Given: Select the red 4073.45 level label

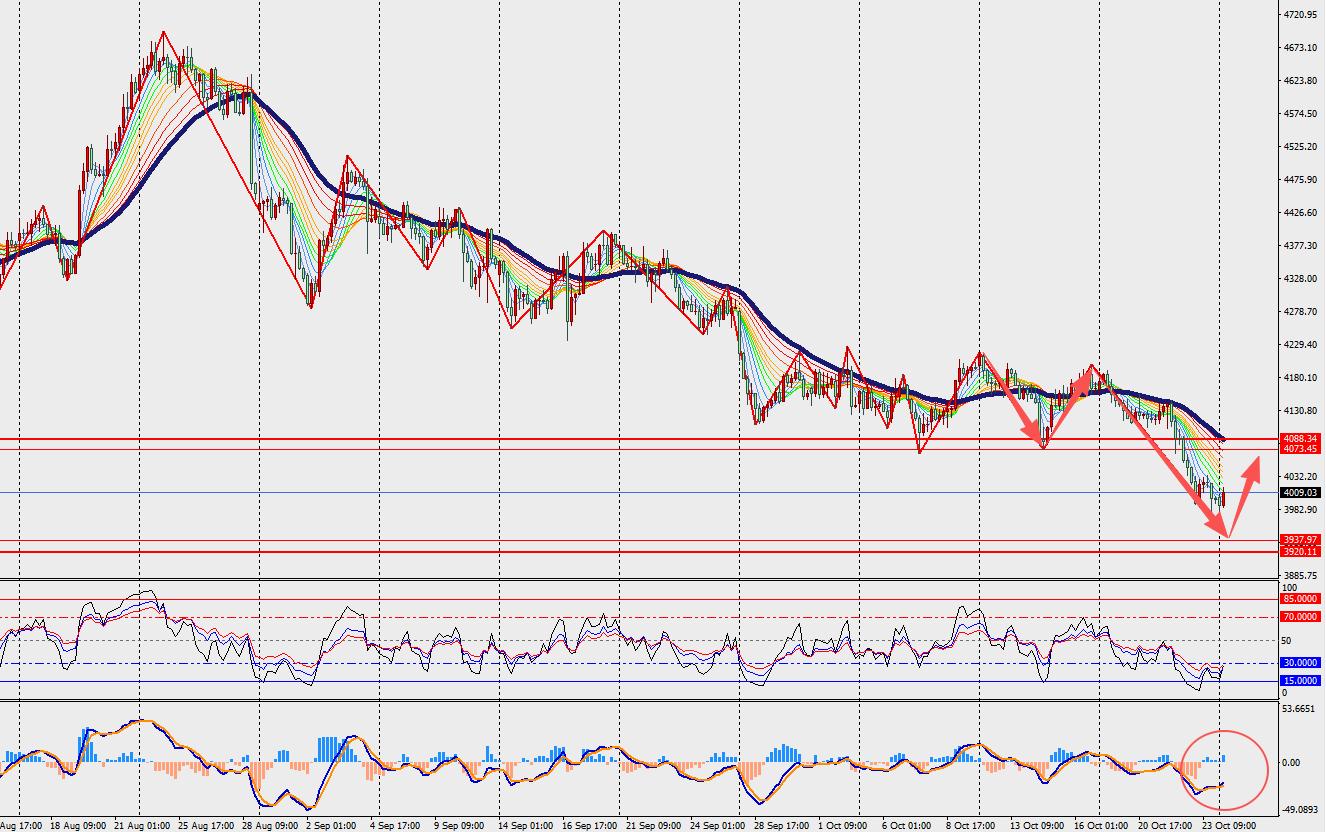Looking at the screenshot, I should (1300, 449).
